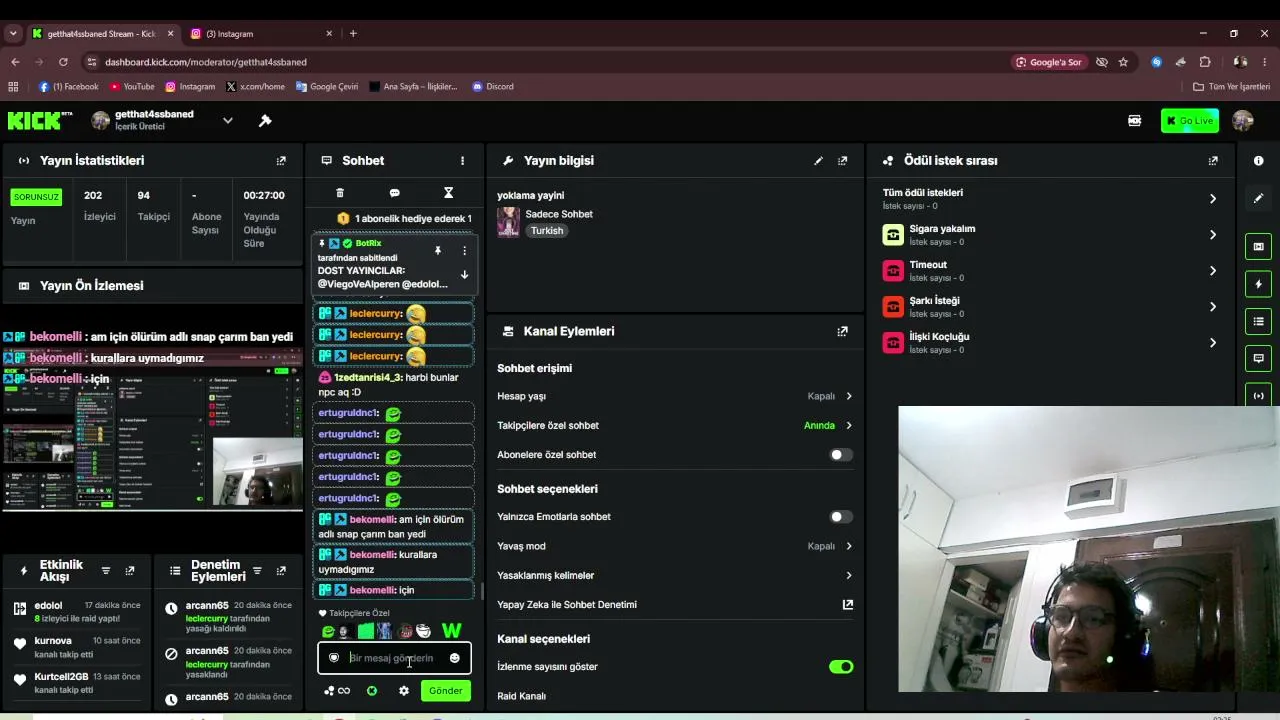Click the speech bubble icon in Sohbet toolbar

point(394,193)
